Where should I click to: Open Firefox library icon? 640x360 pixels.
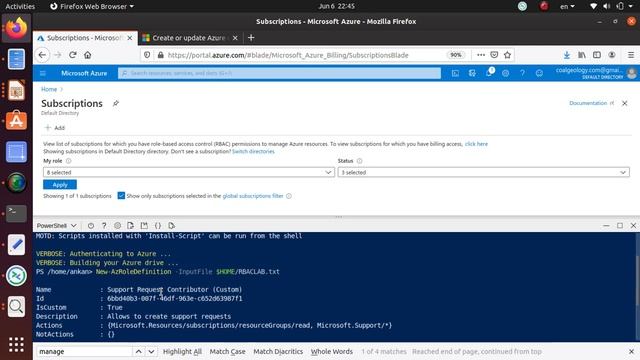582,55
